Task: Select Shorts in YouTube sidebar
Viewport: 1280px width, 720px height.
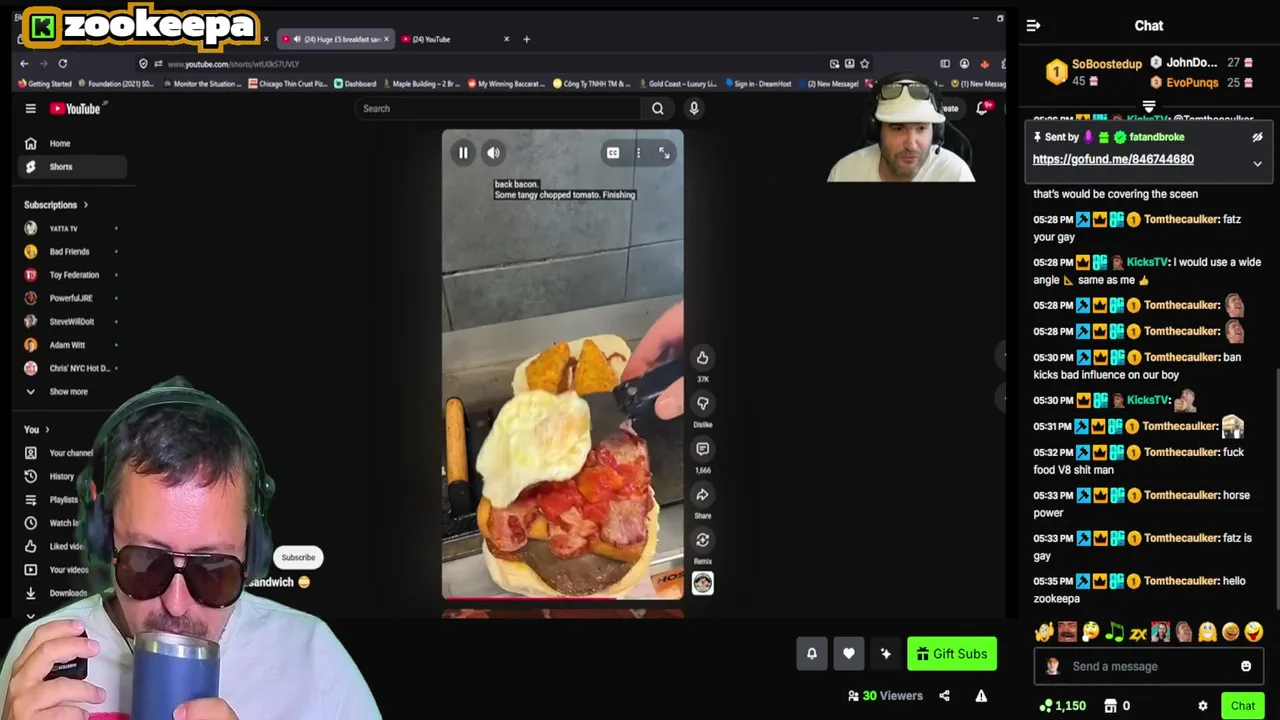Action: coord(70,167)
